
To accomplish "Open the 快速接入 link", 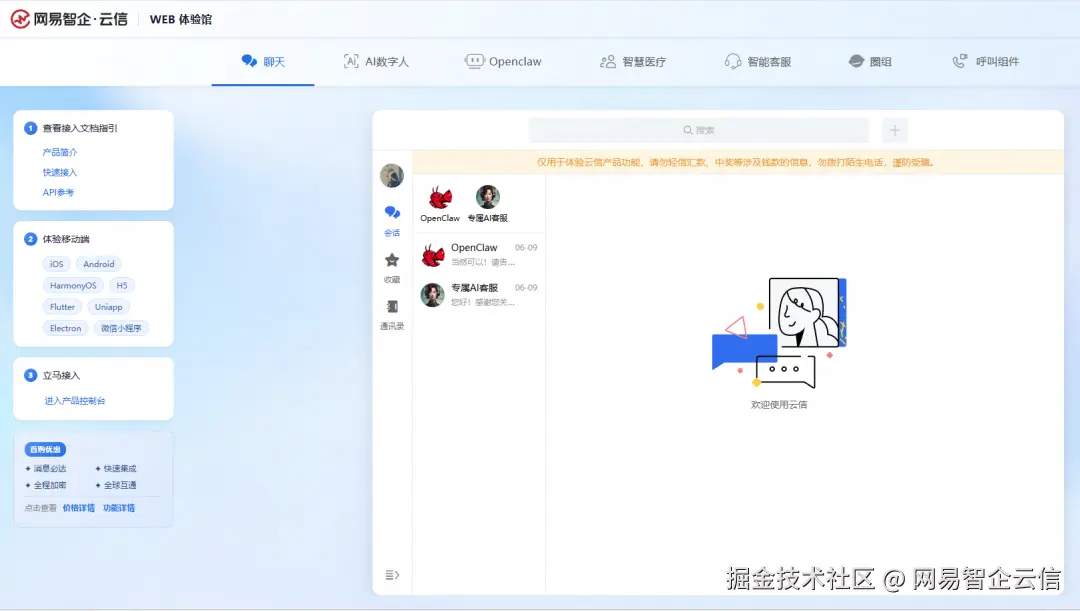I will tap(60, 172).
